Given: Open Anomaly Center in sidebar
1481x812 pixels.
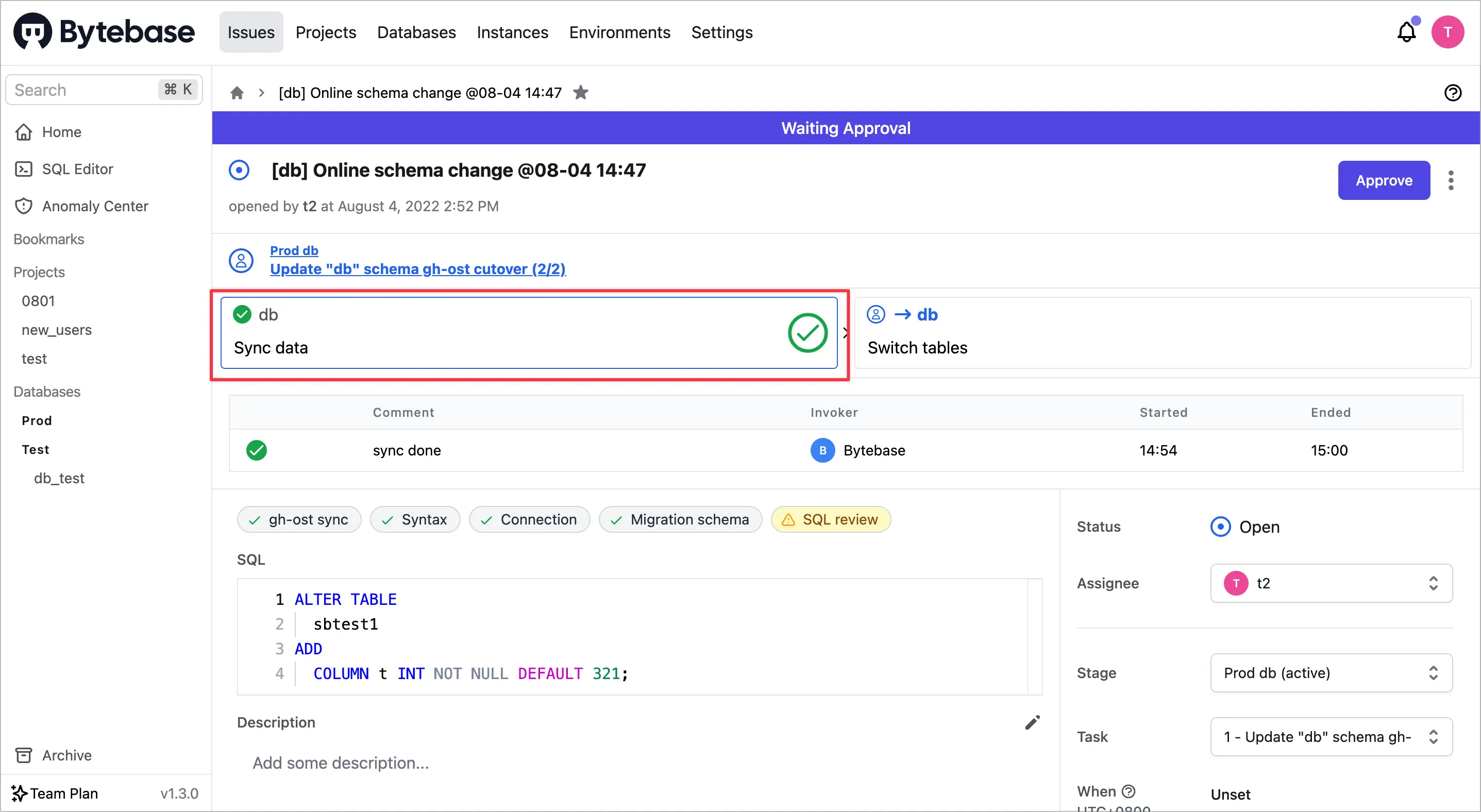Looking at the screenshot, I should [x=95, y=206].
